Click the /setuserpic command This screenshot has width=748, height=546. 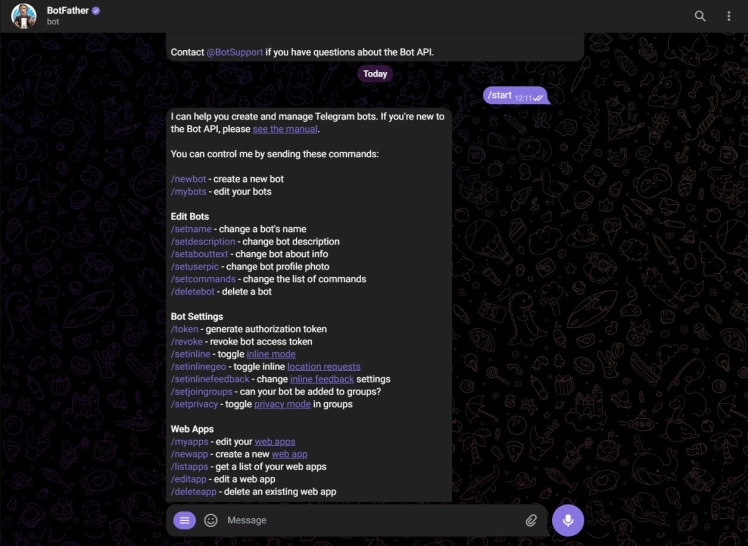pos(195,267)
